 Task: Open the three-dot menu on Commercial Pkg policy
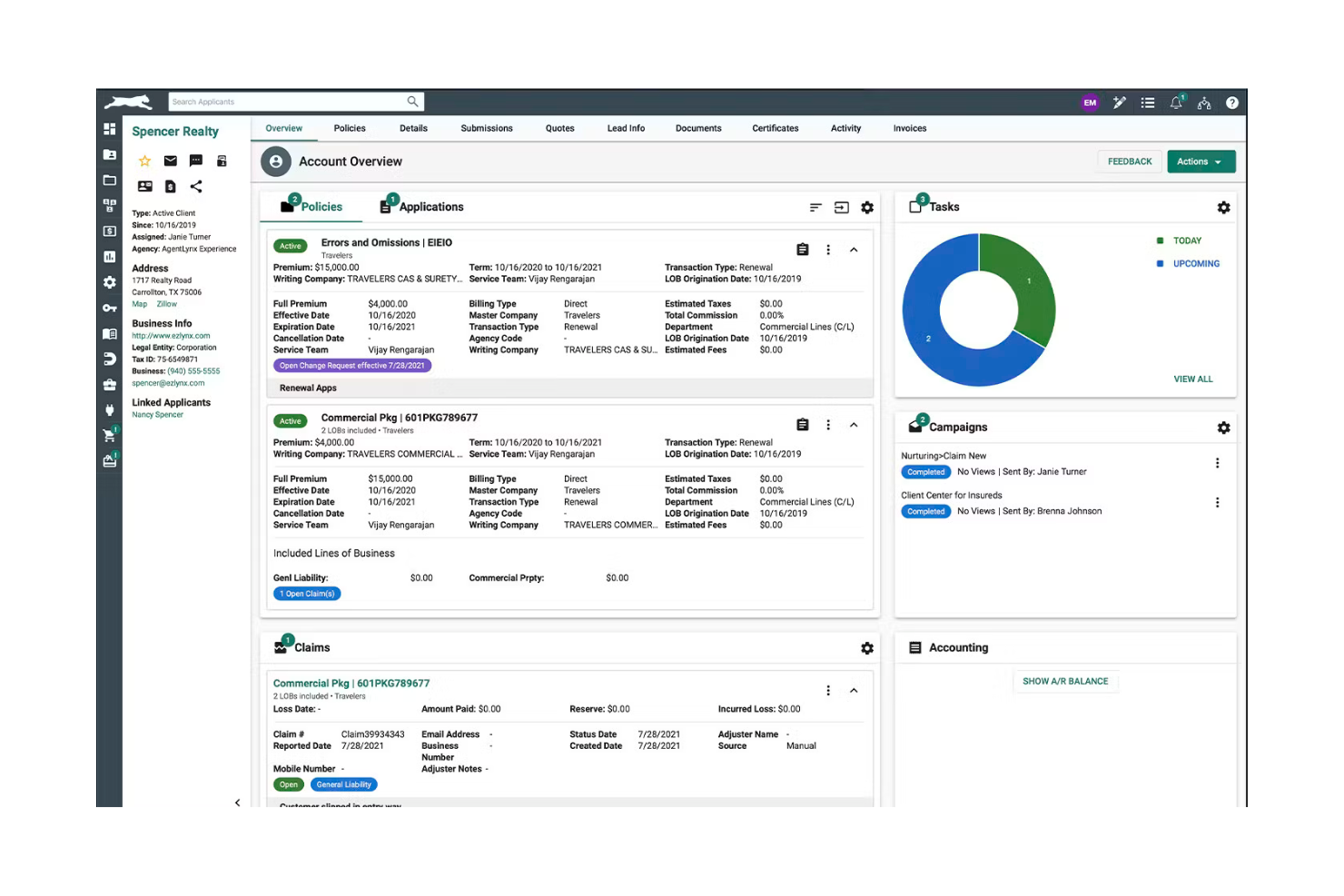(827, 424)
